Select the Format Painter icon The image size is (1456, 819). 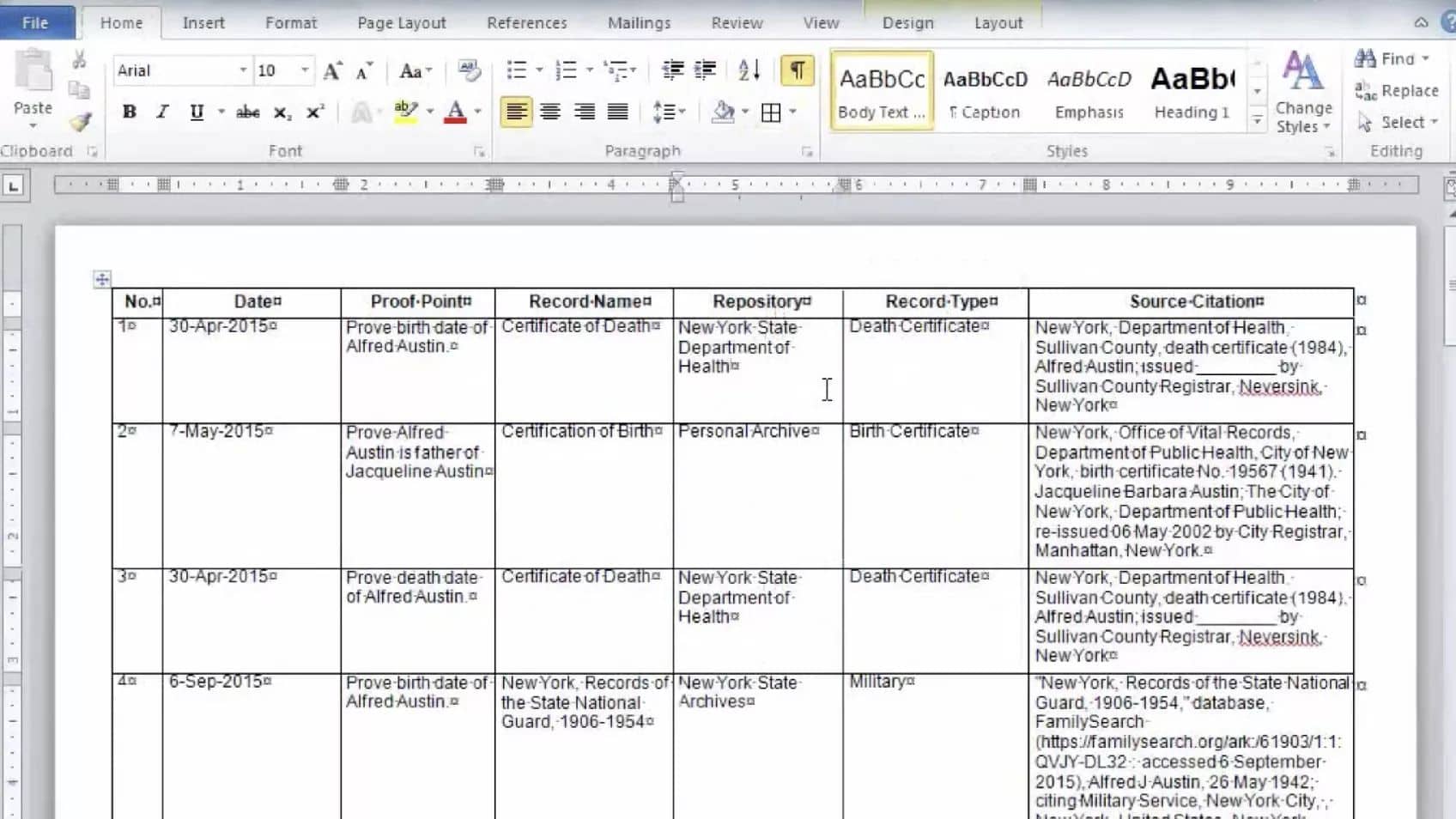(78, 123)
